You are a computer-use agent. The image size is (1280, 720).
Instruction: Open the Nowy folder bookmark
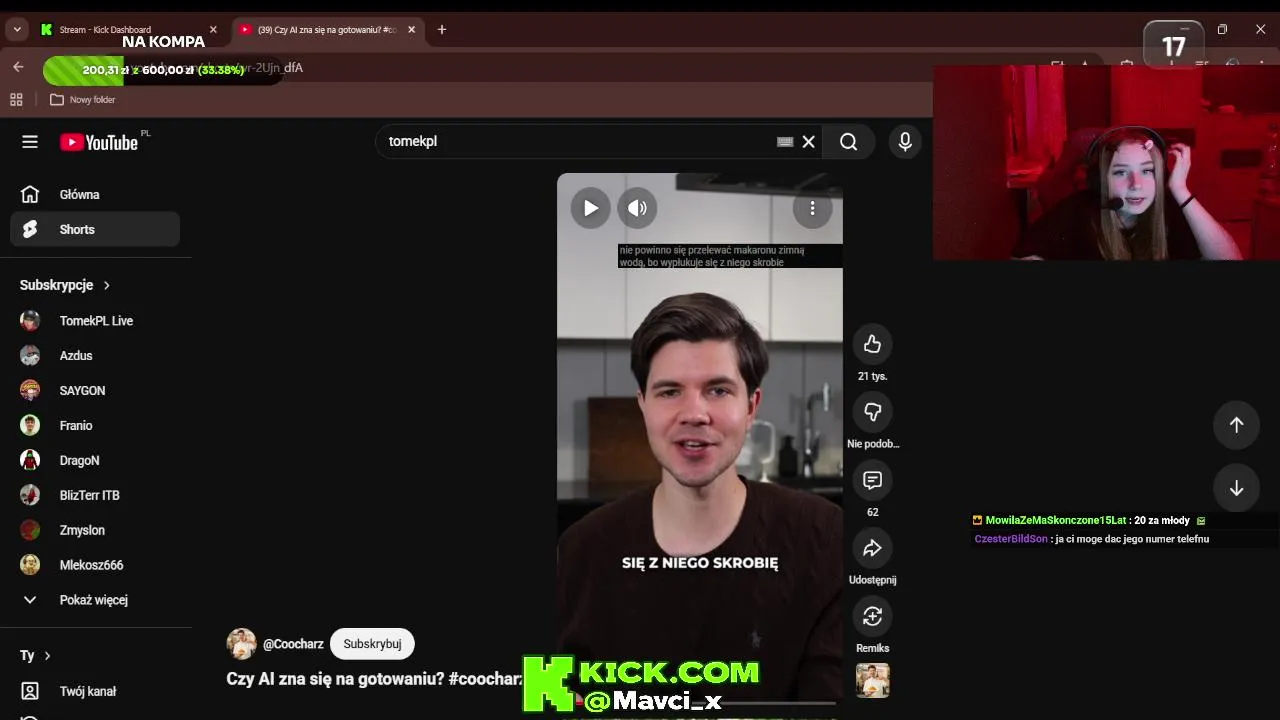tap(83, 100)
